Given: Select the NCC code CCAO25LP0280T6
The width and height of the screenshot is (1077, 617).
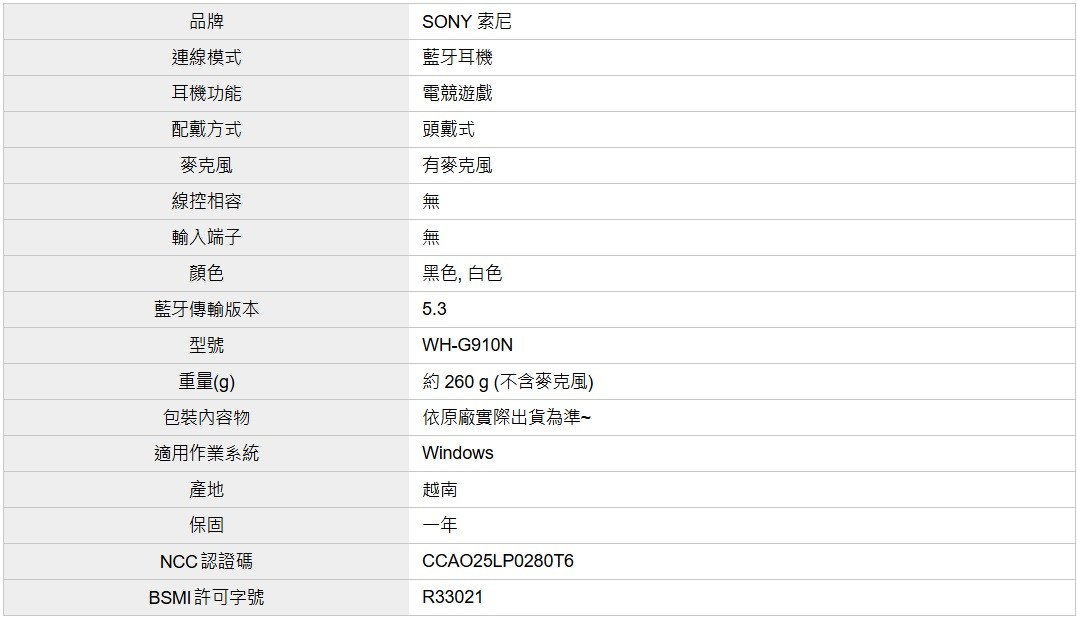Looking at the screenshot, I should click(x=497, y=562).
